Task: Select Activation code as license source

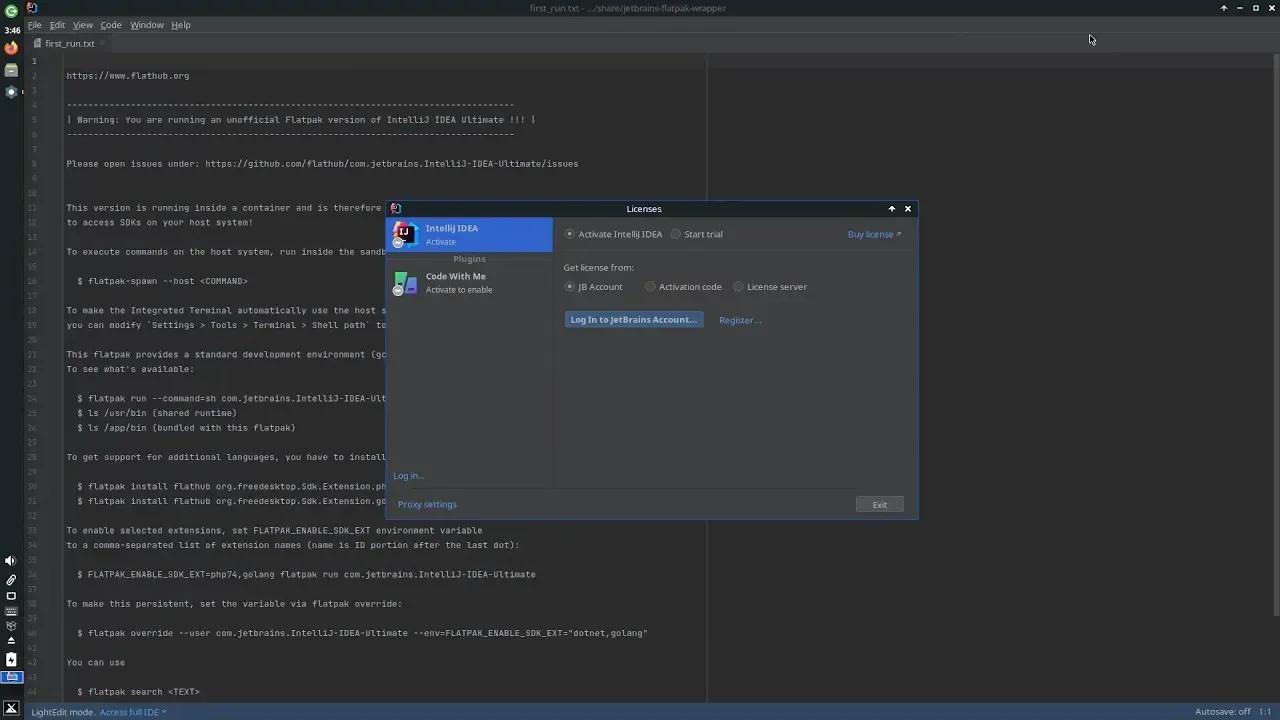Action: (650, 287)
